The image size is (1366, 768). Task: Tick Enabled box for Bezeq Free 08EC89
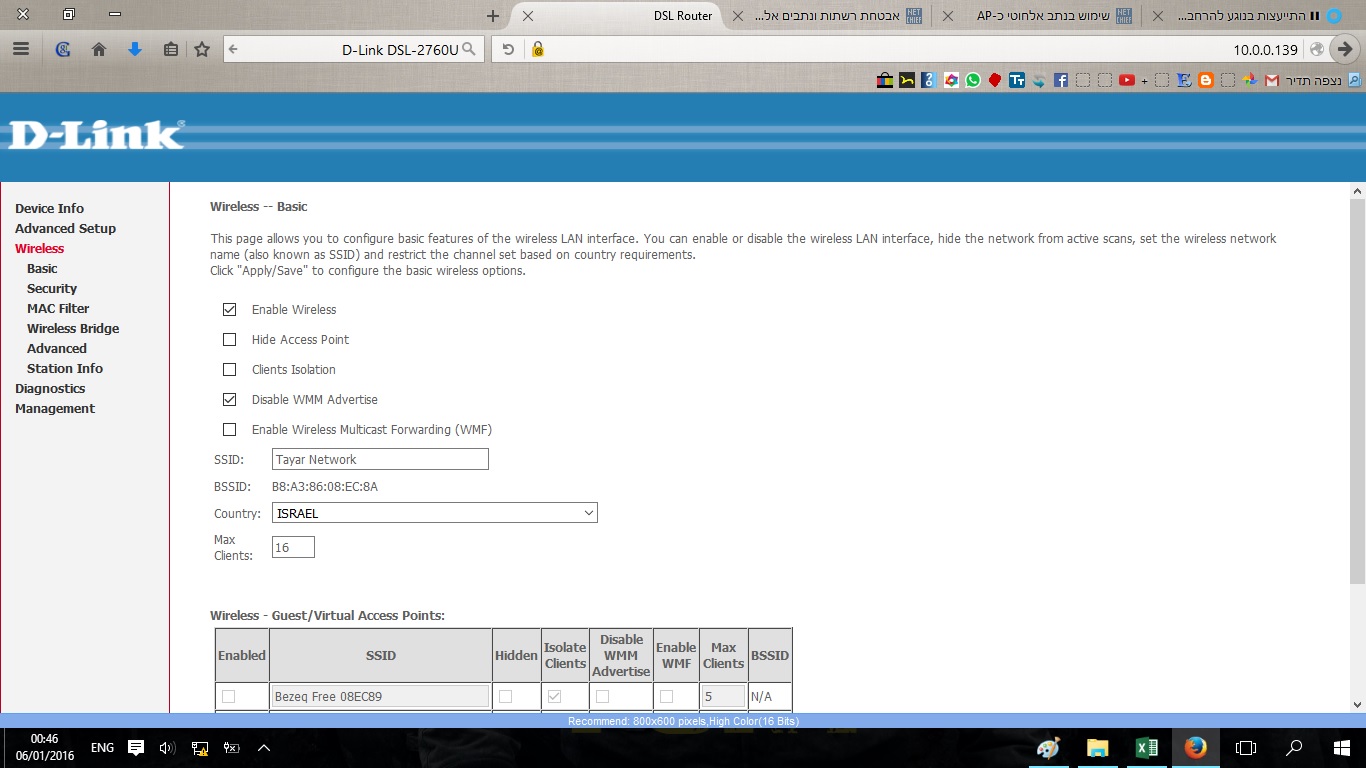click(x=229, y=696)
